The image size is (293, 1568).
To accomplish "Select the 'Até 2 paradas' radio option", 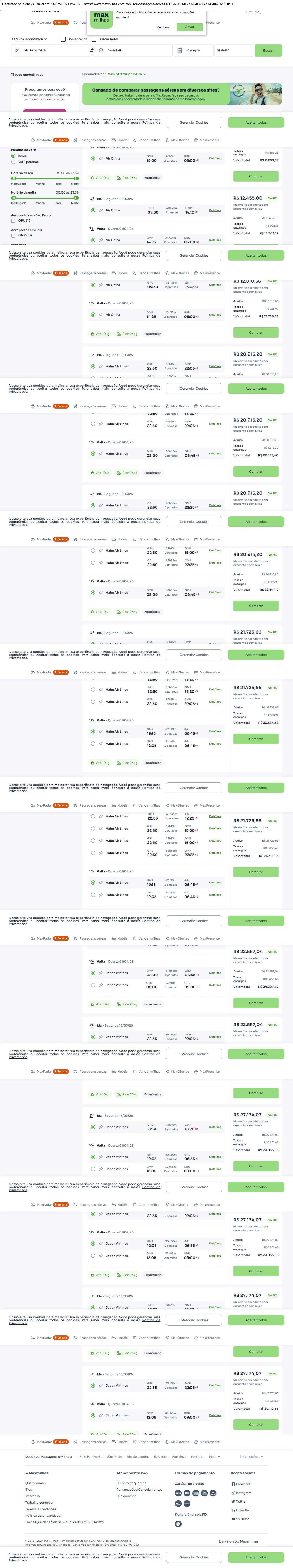I will point(13,162).
